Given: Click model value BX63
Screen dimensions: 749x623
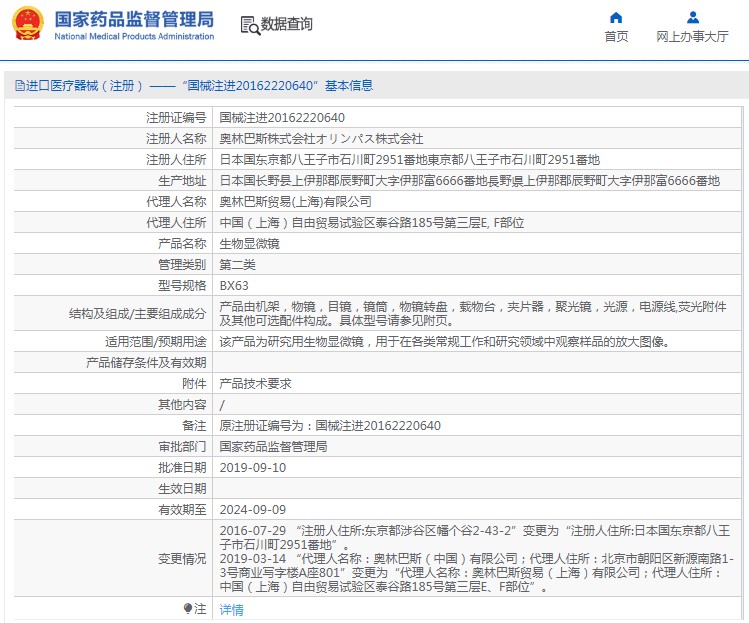Looking at the screenshot, I should pos(234,286).
